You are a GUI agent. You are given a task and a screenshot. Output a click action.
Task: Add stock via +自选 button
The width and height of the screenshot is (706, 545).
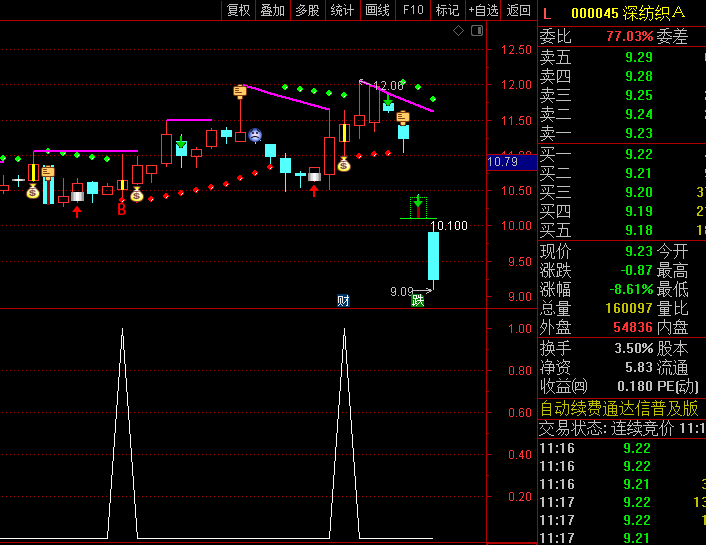pyautogui.click(x=483, y=10)
